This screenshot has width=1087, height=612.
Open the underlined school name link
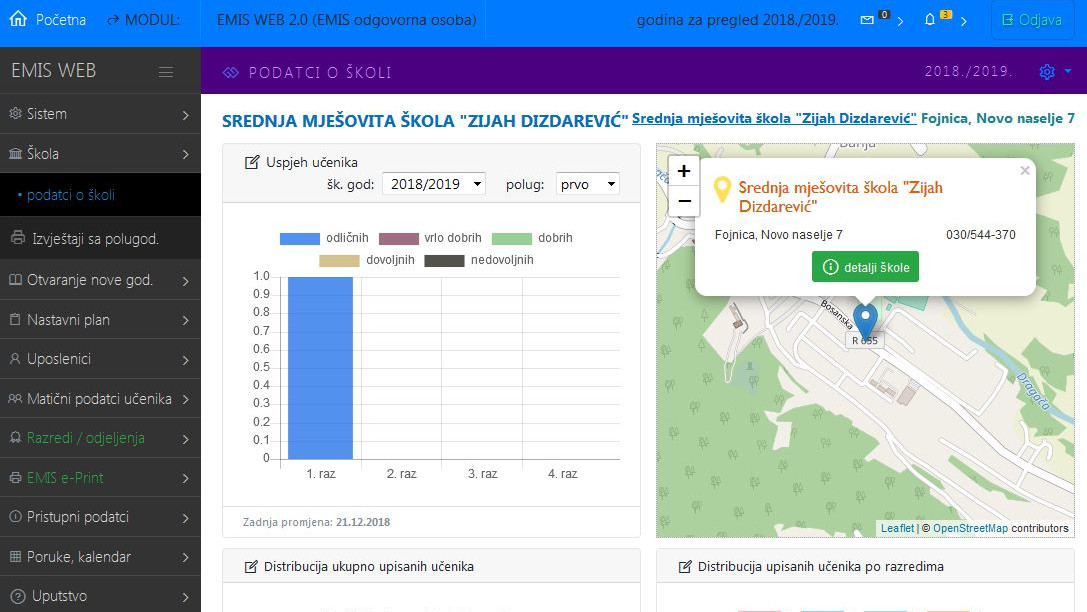tap(774, 119)
